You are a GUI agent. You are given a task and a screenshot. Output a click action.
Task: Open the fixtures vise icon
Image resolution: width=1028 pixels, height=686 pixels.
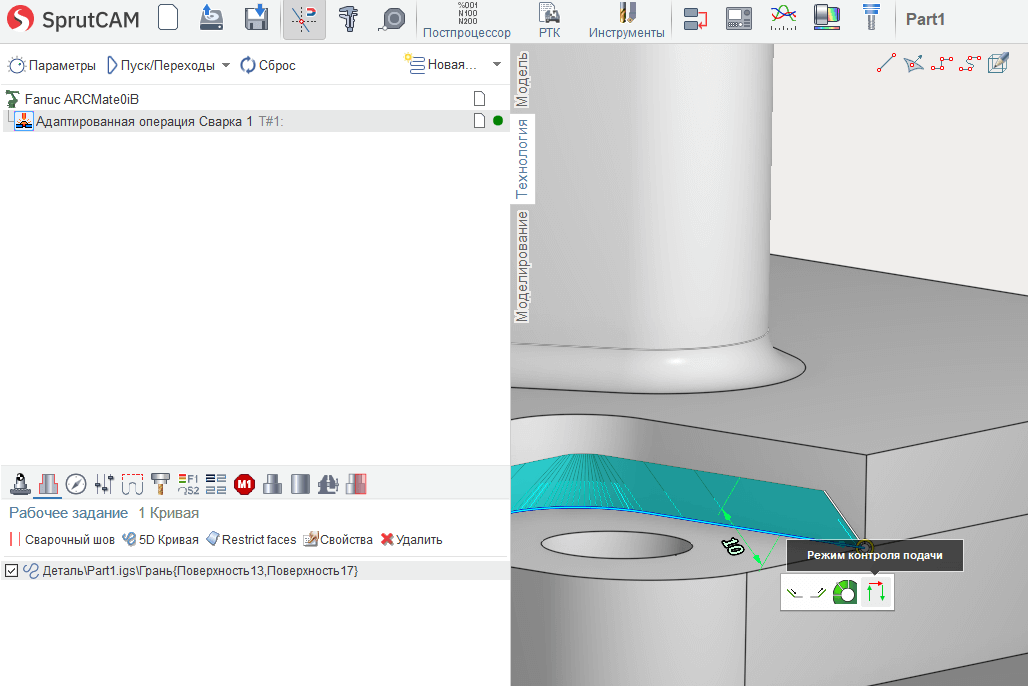[328, 484]
